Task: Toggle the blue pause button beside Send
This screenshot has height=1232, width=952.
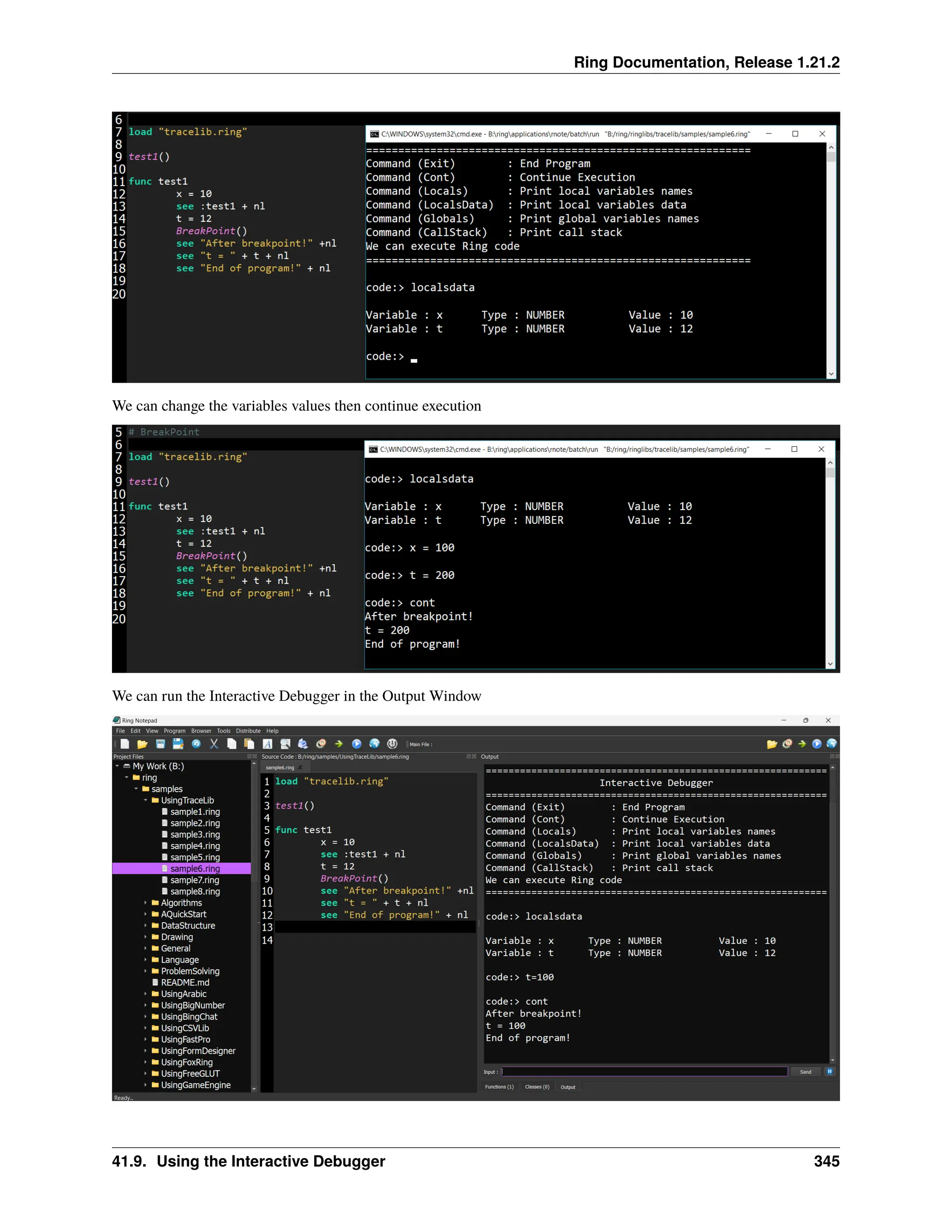Action: click(x=830, y=1071)
